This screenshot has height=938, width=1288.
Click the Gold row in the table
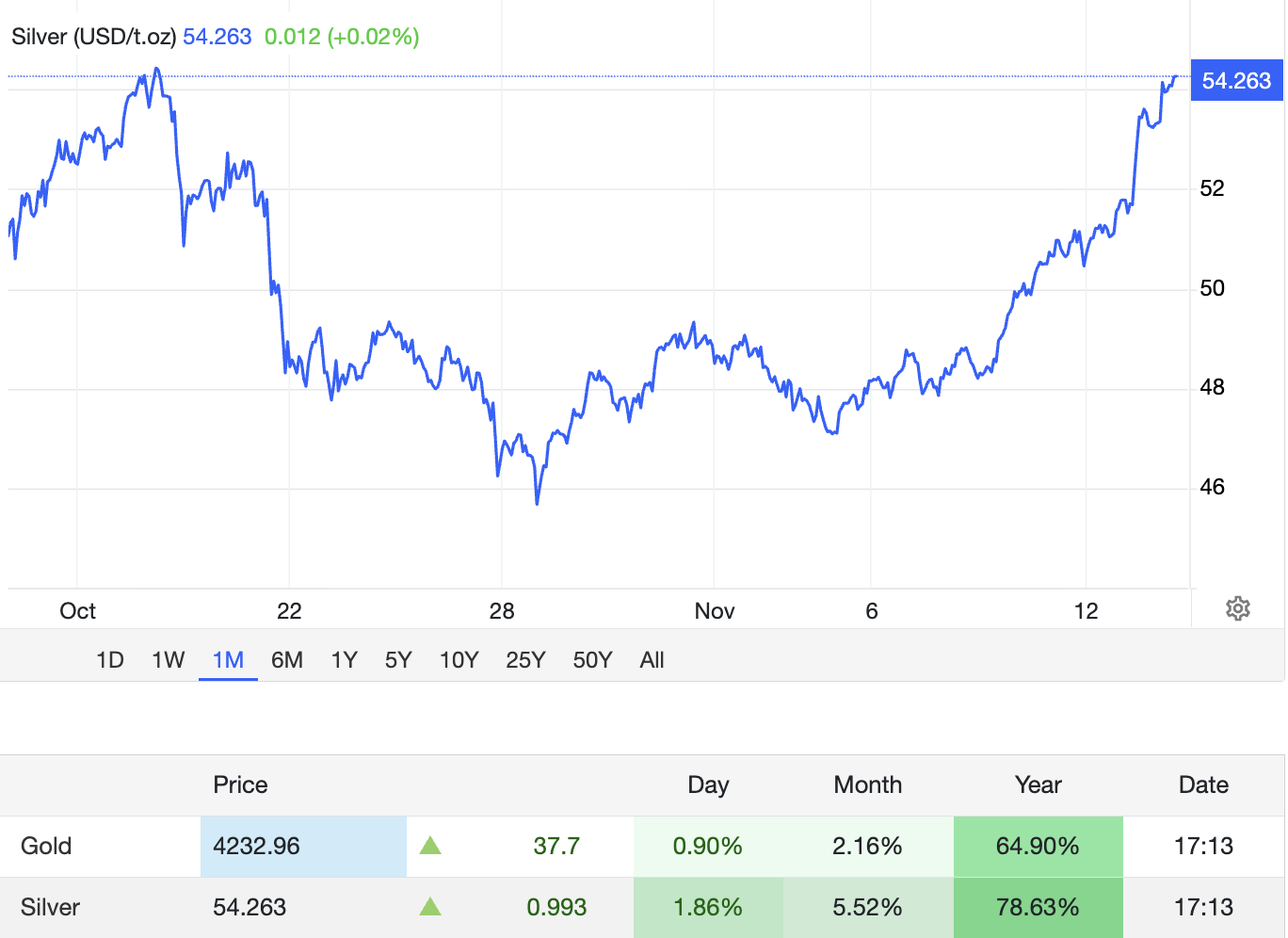[x=45, y=846]
